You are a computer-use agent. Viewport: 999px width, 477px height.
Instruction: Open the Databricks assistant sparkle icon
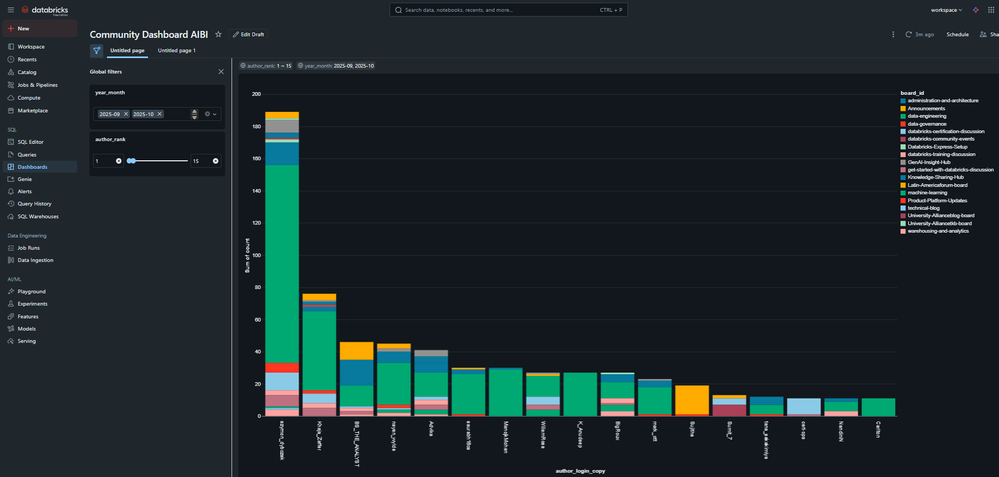pos(976,10)
